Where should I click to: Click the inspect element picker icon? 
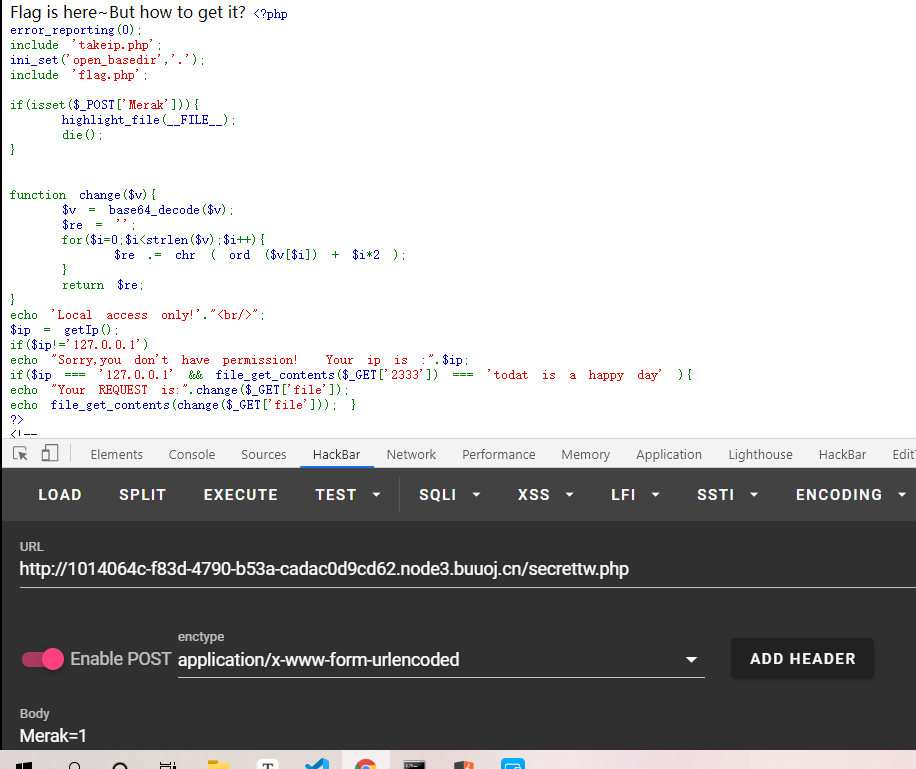[20, 454]
